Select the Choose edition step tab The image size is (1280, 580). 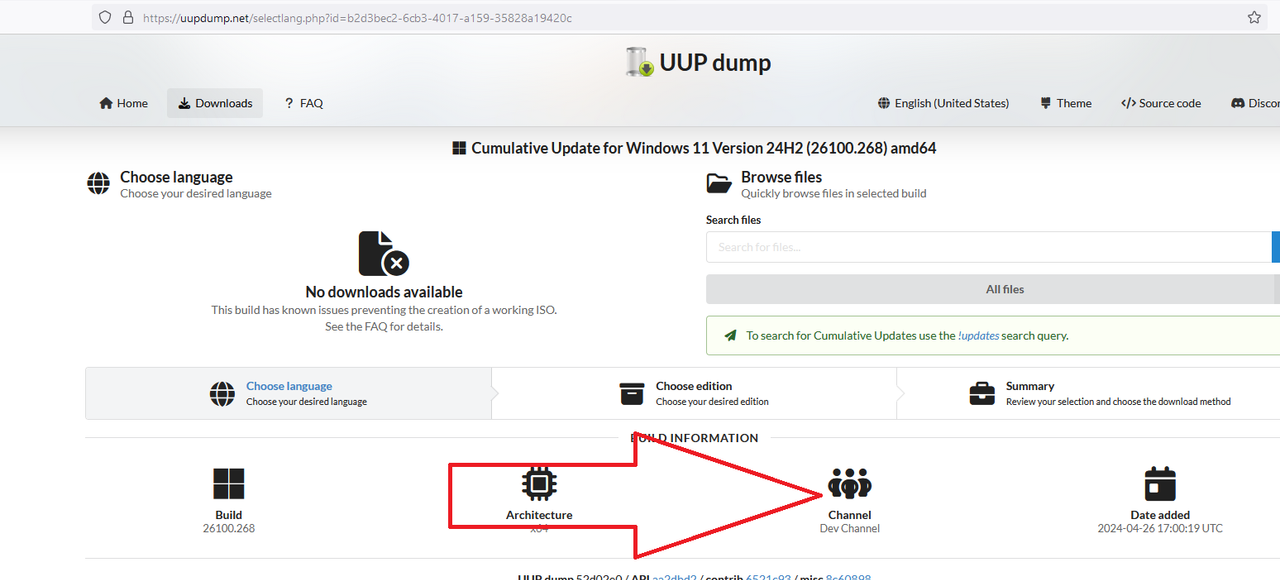(x=694, y=393)
